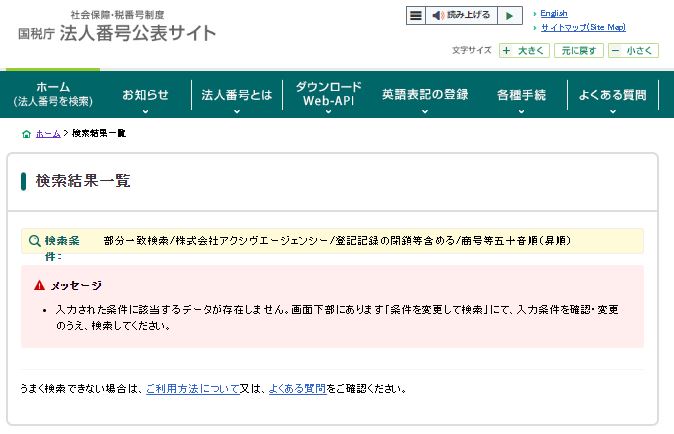Click the メッセージ label text
The image size is (674, 434).
(x=76, y=286)
